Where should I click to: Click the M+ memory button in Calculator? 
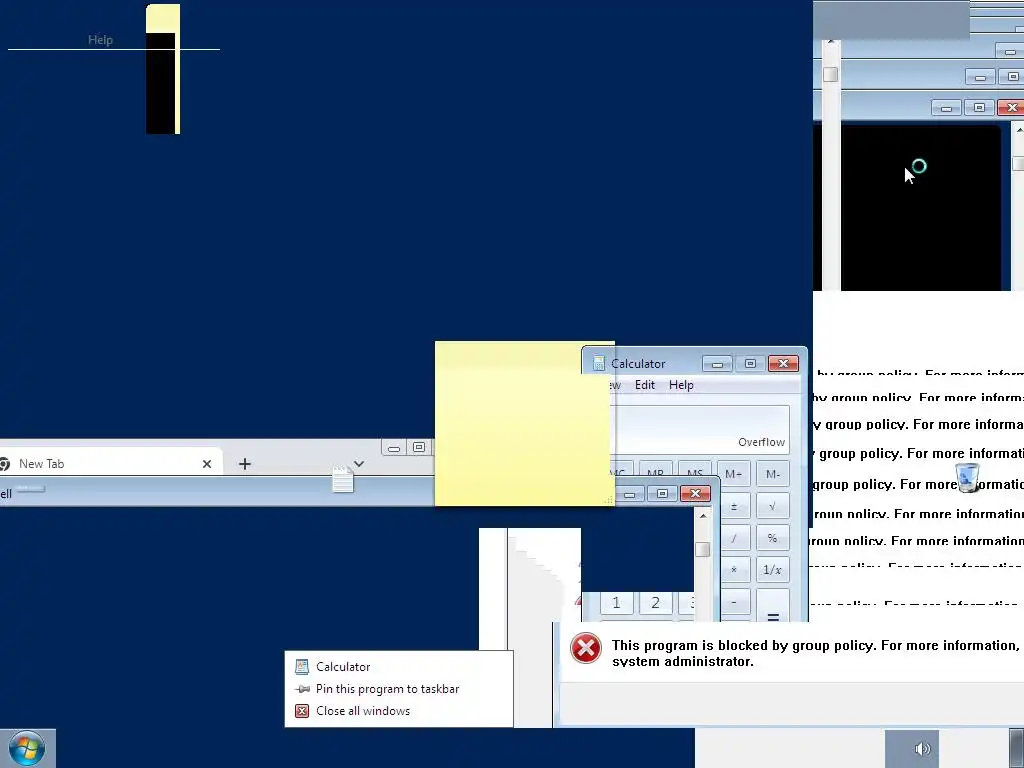[x=733, y=474]
